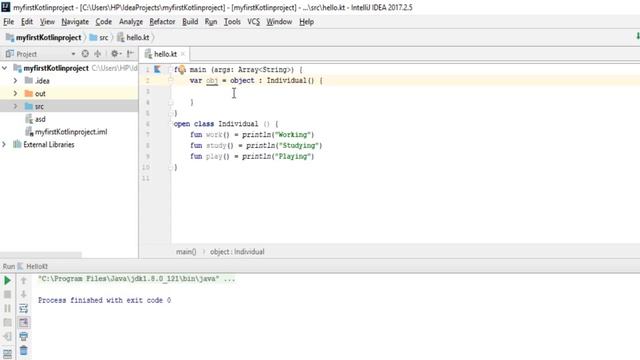Click the Exit icon in Run panel
640x360 pixels.
[x=7, y=336]
